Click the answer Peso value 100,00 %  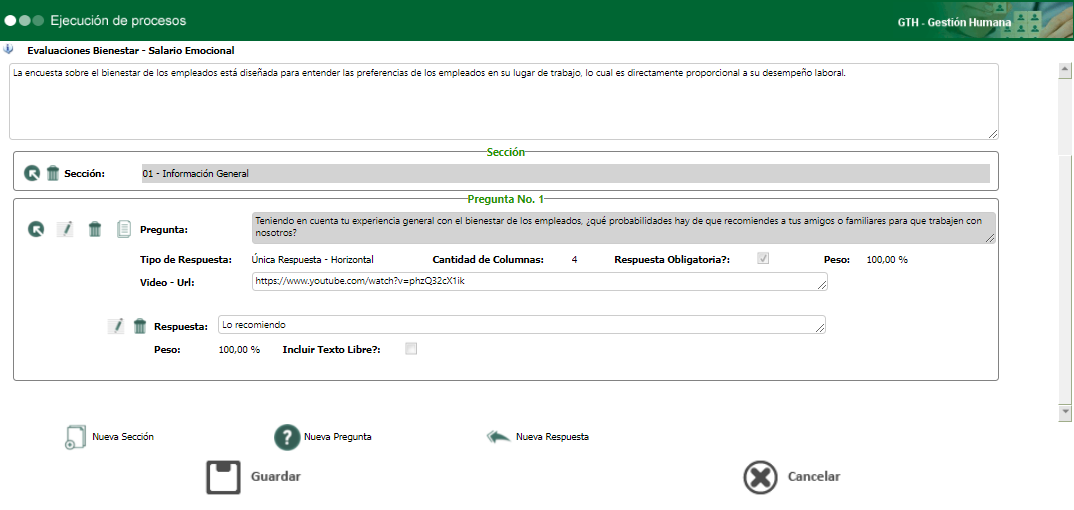tap(239, 349)
